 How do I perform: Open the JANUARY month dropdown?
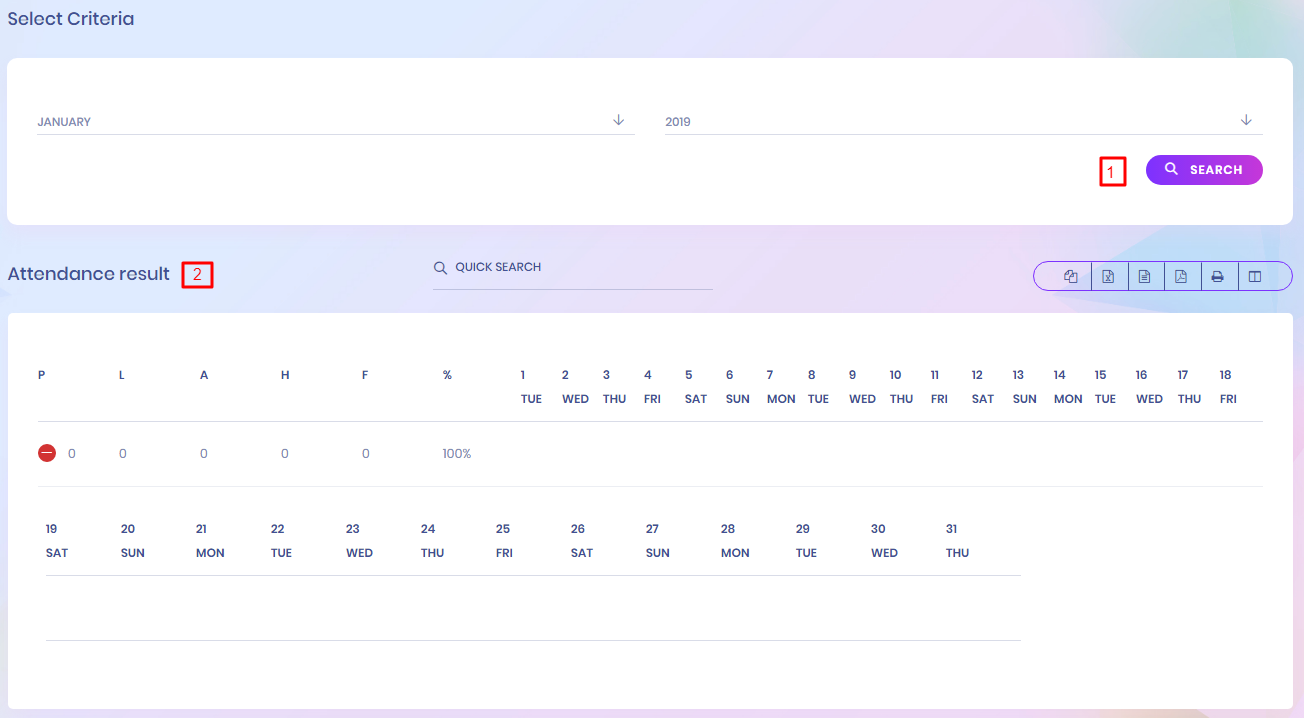[320, 122]
